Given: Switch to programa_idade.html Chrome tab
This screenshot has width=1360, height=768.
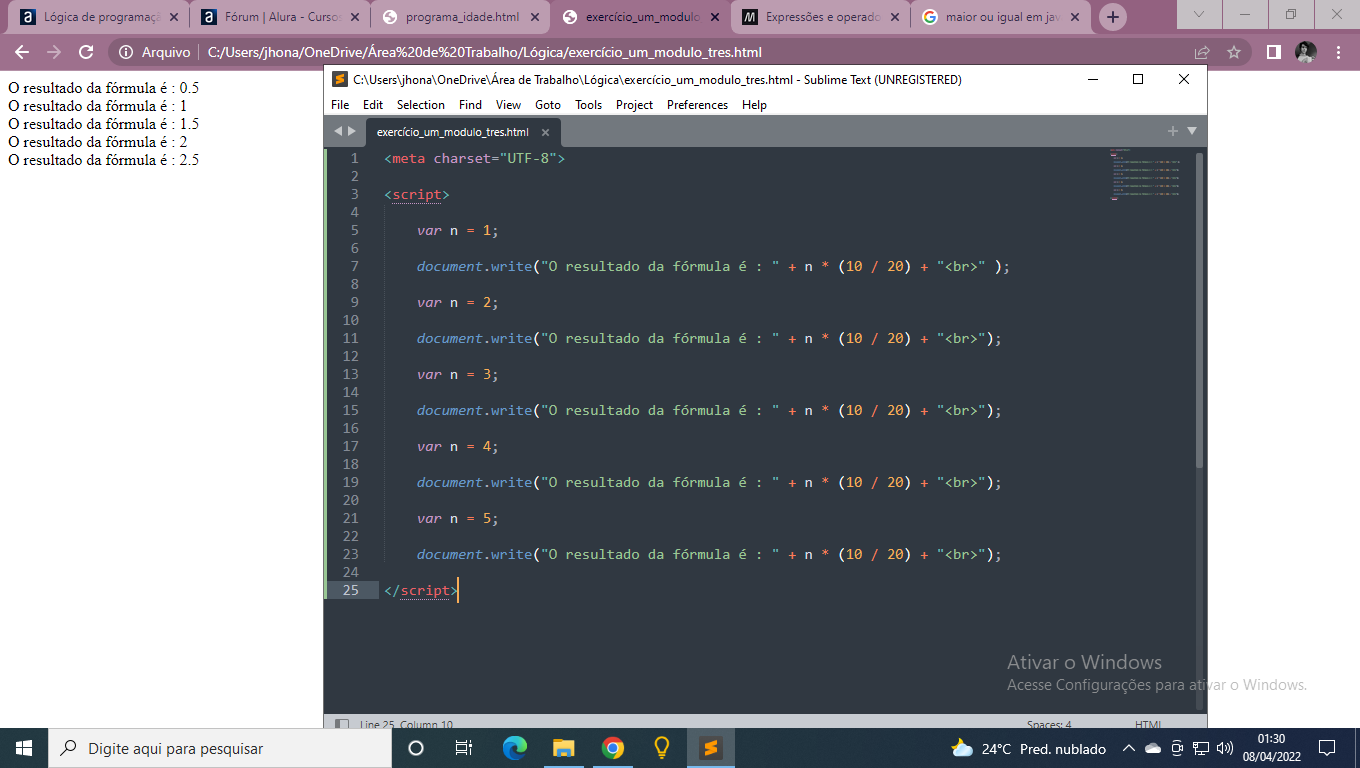Looking at the screenshot, I should pyautogui.click(x=458, y=17).
